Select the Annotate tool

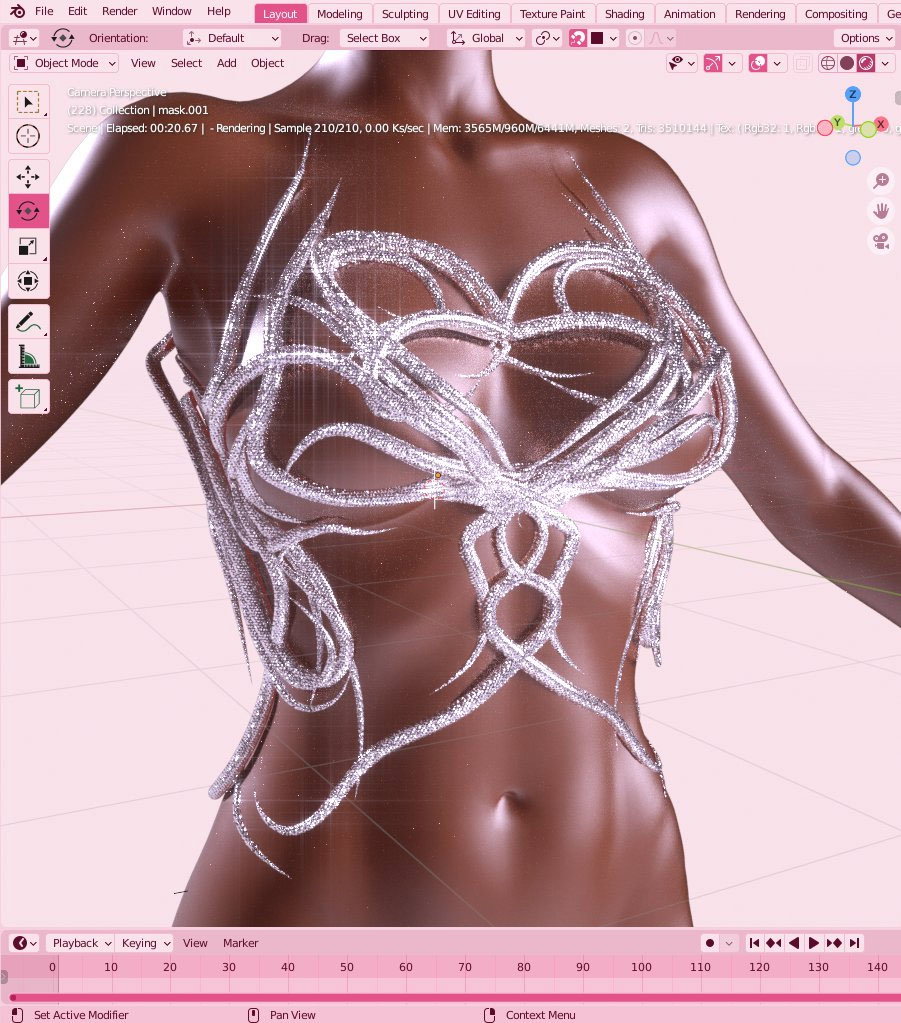click(27, 322)
